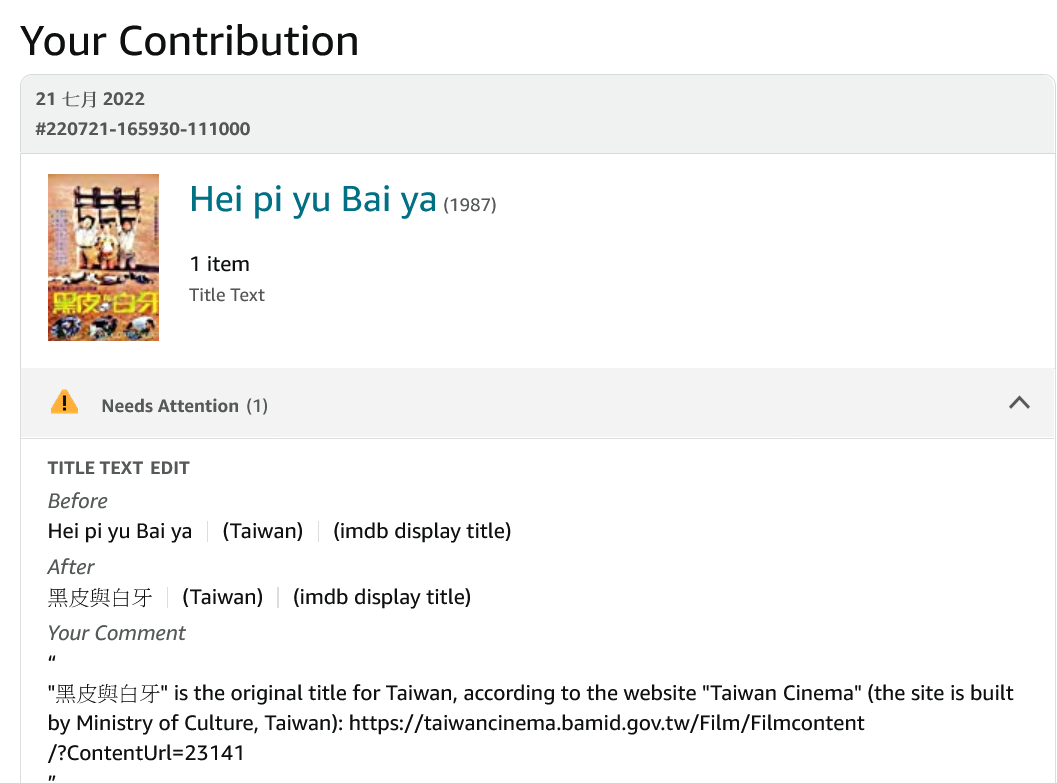Select the reference number #220721-165930-111000
Image resolution: width=1057 pixels, height=783 pixels.
coord(143,129)
